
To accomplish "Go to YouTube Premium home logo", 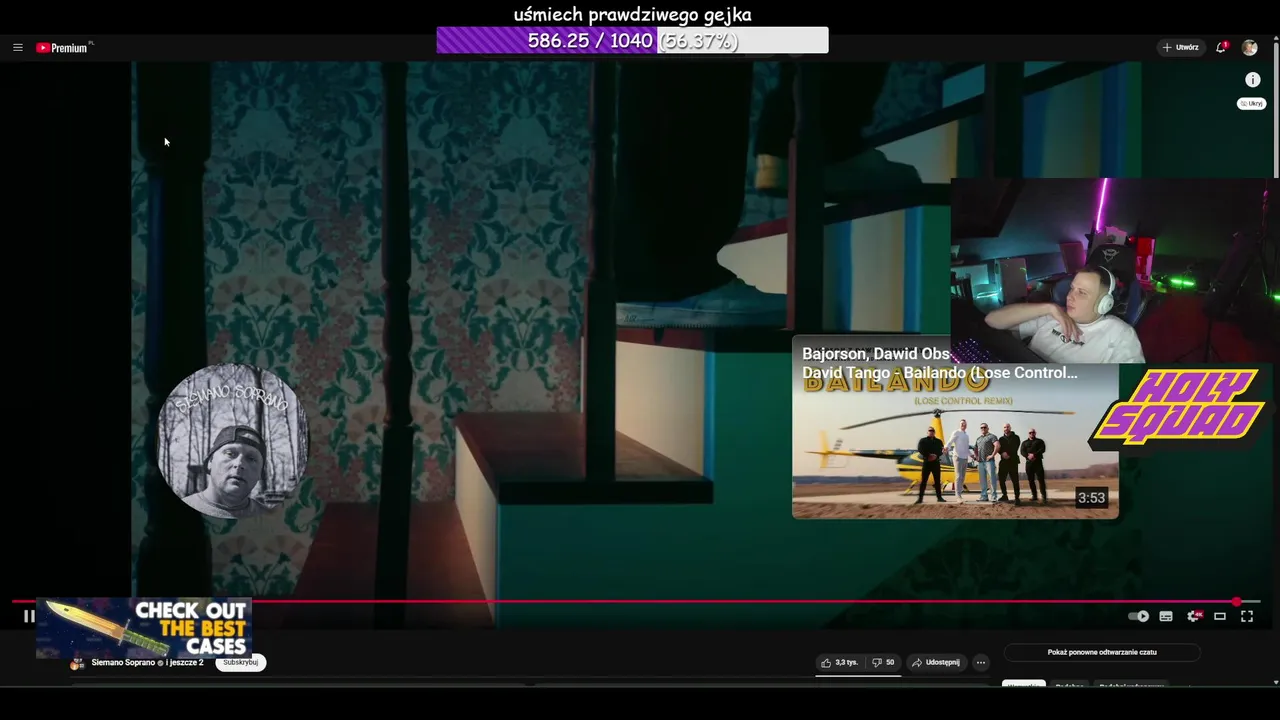I will coord(62,47).
